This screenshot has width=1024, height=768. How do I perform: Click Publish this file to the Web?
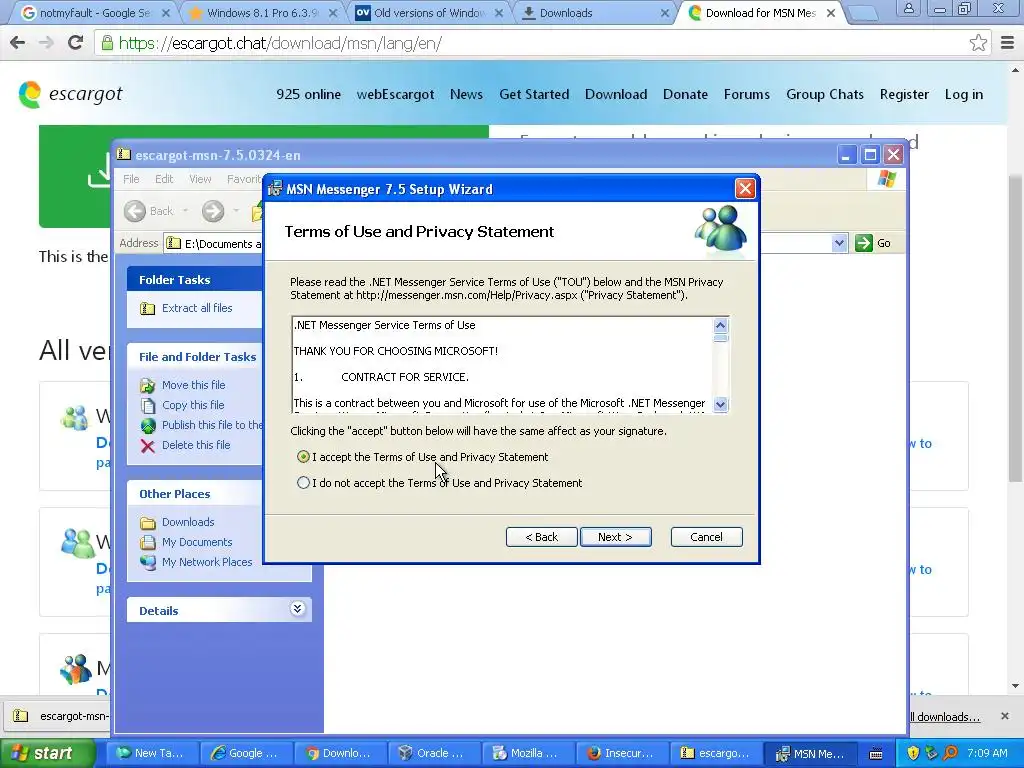tap(212, 425)
